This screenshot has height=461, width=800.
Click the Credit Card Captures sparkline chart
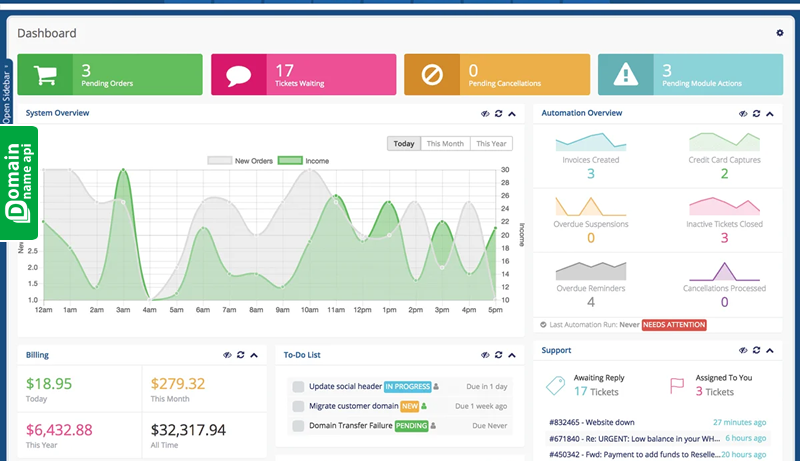click(x=724, y=142)
